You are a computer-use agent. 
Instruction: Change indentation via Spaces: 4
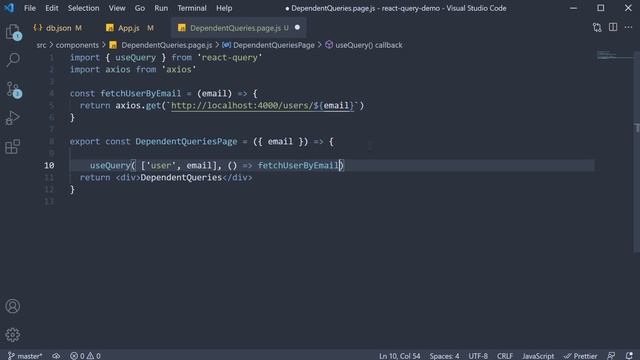tap(444, 356)
